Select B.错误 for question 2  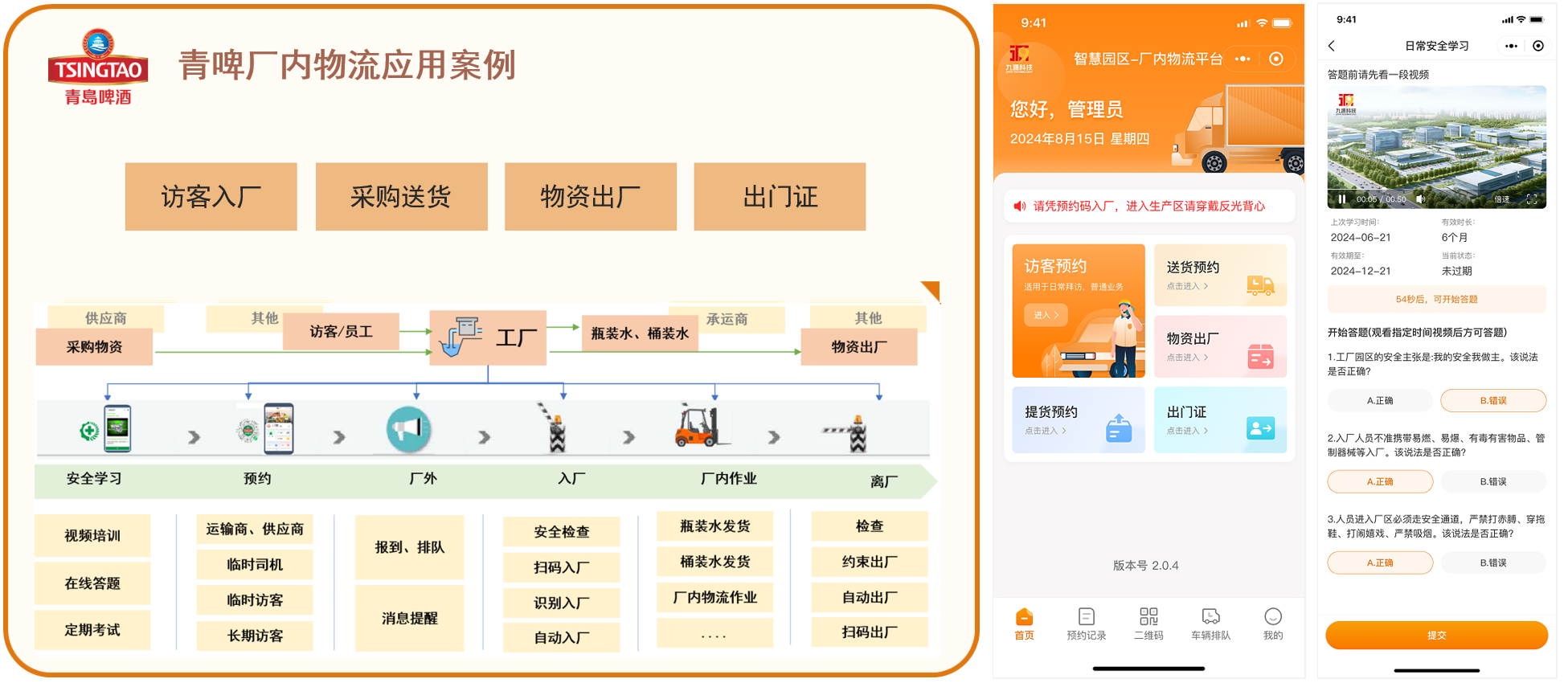click(1493, 482)
